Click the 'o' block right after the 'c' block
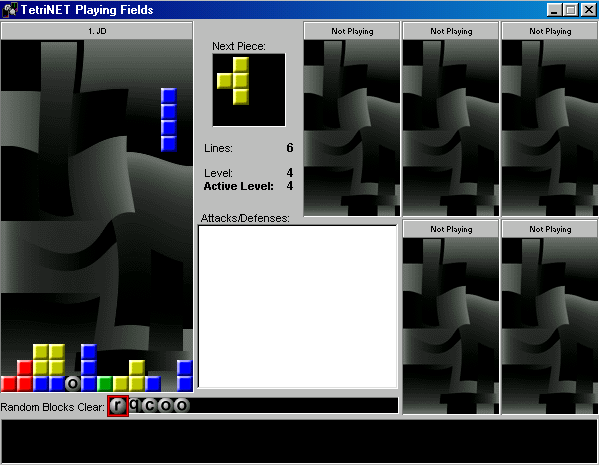 coord(166,405)
